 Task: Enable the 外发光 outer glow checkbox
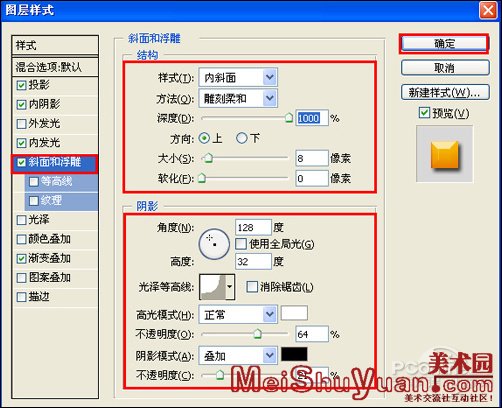coord(21,124)
